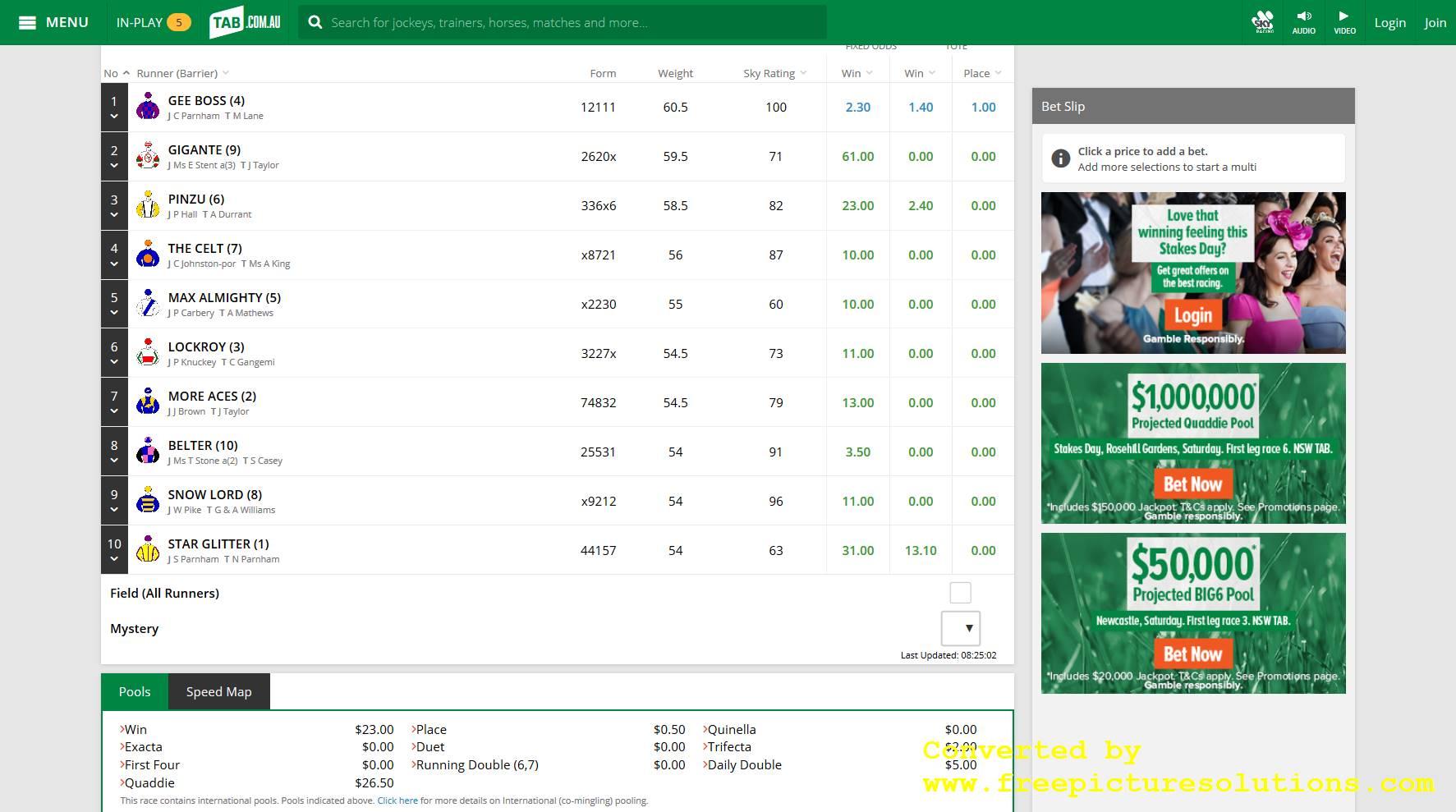Viewport: 1456px width, 812px height.
Task: Sort runners by No column
Action: (x=117, y=73)
